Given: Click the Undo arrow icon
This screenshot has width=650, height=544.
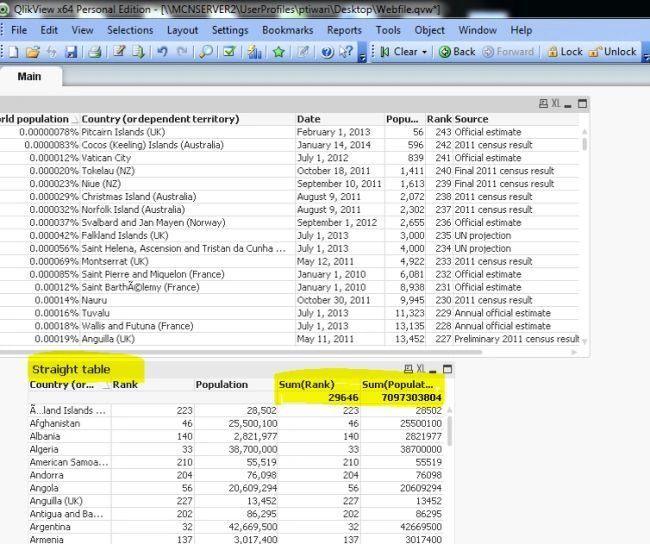Looking at the screenshot, I should pyautogui.click(x=162, y=52).
